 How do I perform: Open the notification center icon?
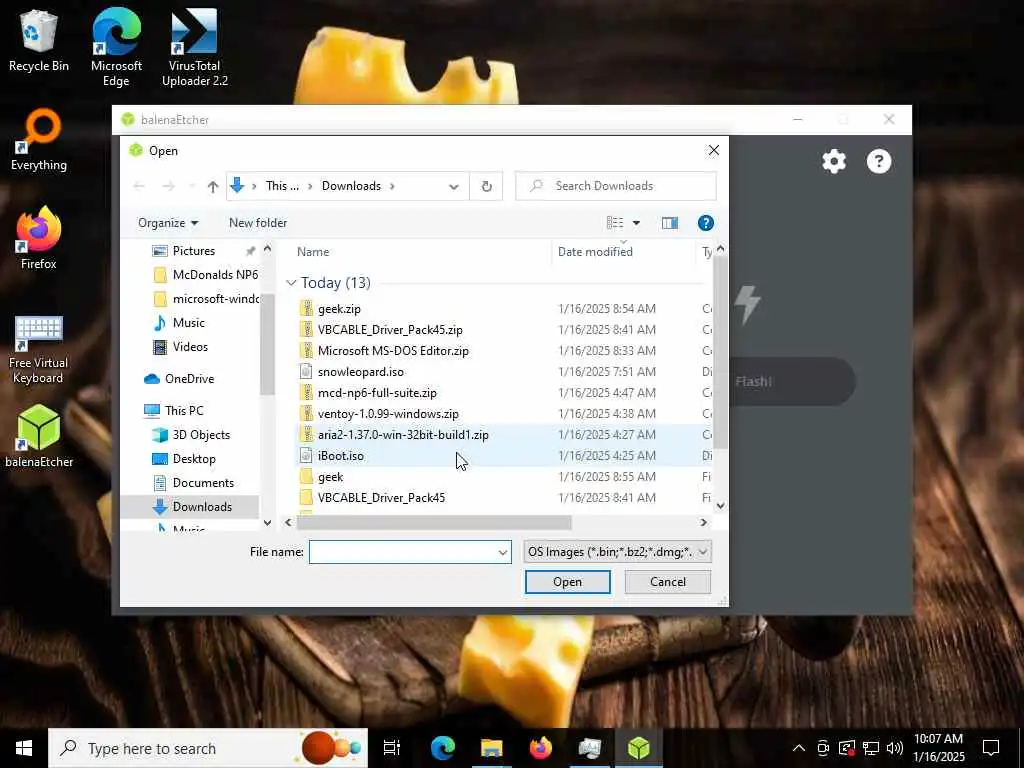pyautogui.click(x=991, y=748)
